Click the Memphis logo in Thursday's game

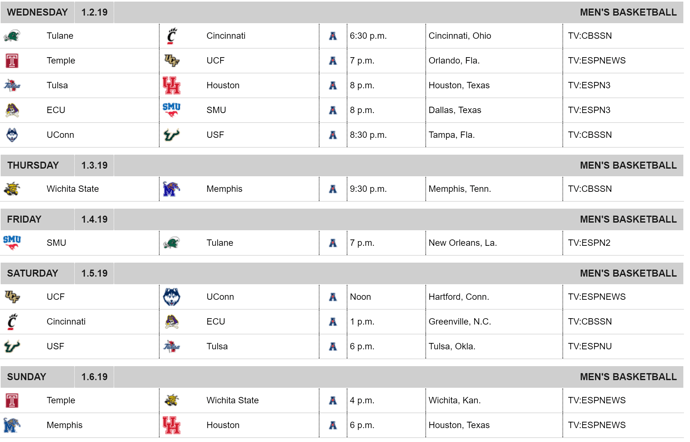pyautogui.click(x=172, y=189)
